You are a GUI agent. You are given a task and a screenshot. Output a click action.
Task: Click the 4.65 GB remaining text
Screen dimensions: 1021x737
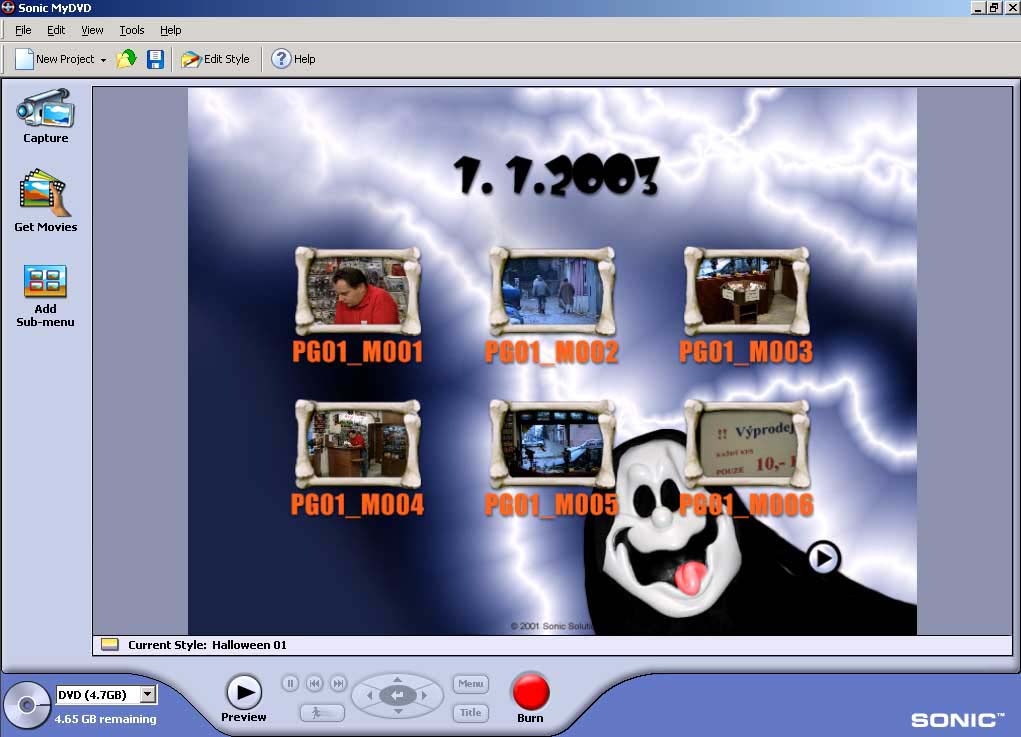tap(105, 719)
